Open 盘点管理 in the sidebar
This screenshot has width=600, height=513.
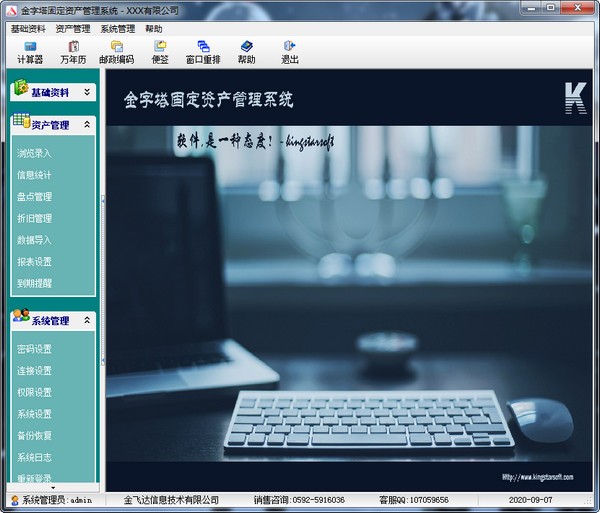[x=34, y=197]
